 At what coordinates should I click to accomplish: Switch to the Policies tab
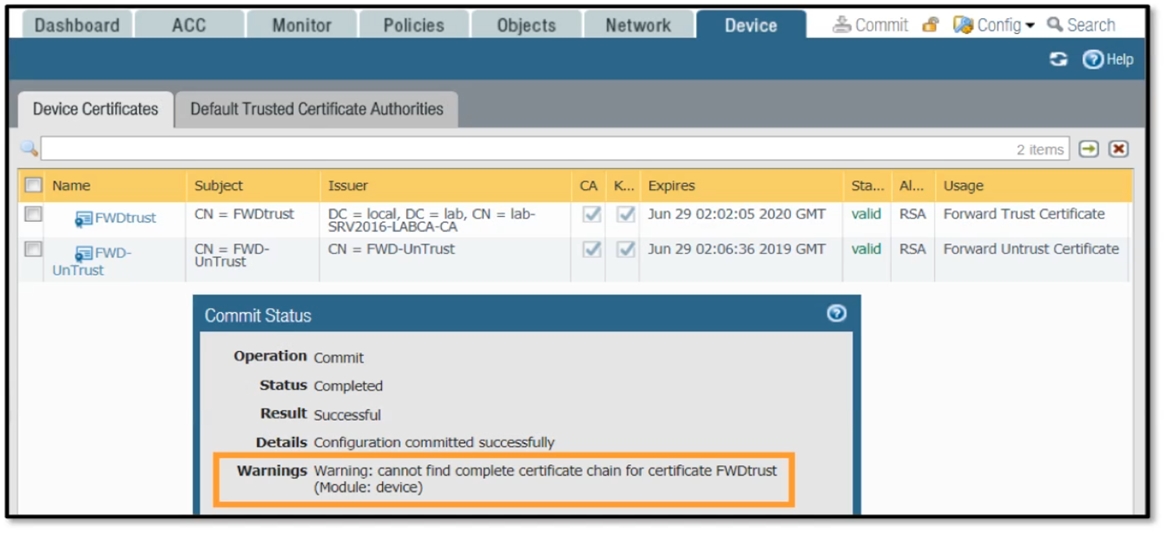[413, 25]
